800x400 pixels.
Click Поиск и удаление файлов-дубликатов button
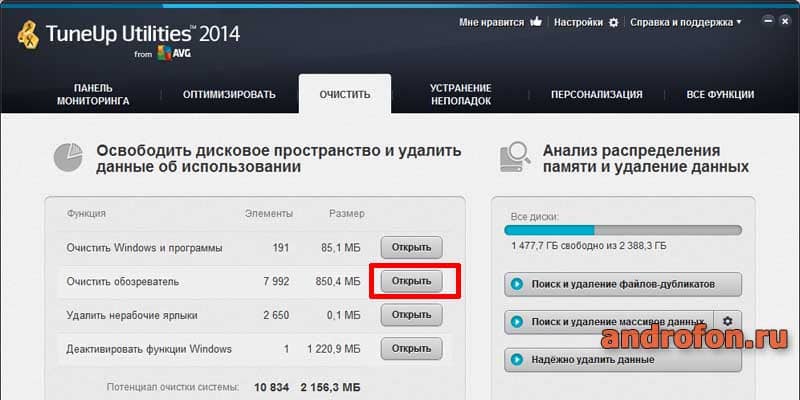pyautogui.click(x=622, y=284)
